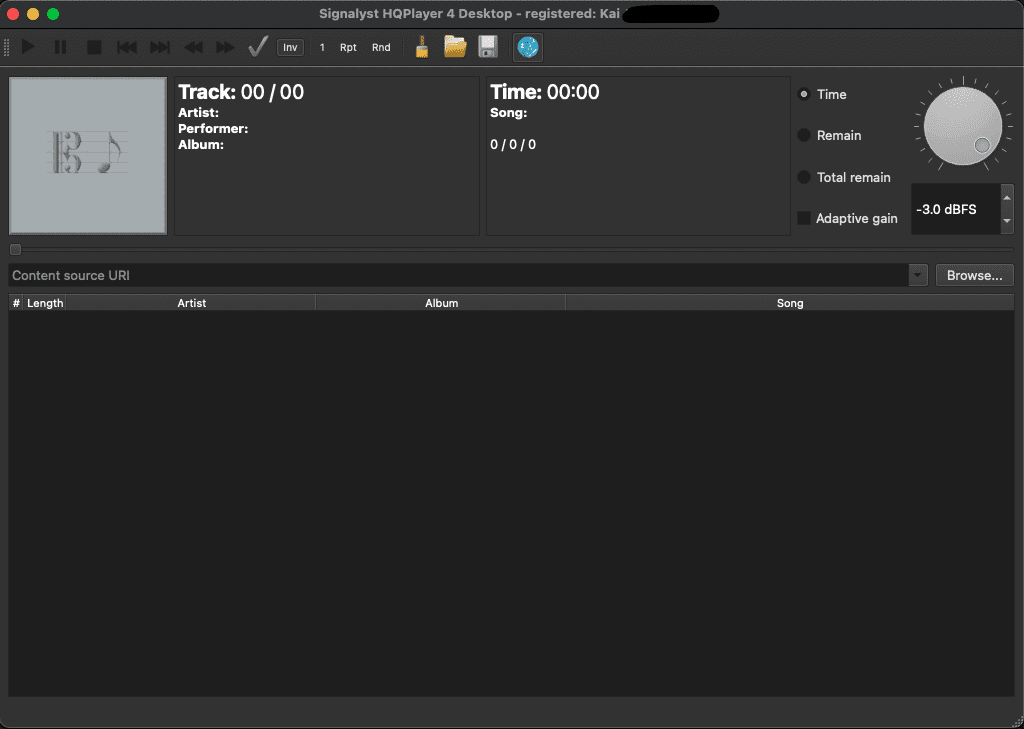The width and height of the screenshot is (1024, 729).
Task: Select the Total remain radio button
Action: click(x=804, y=177)
